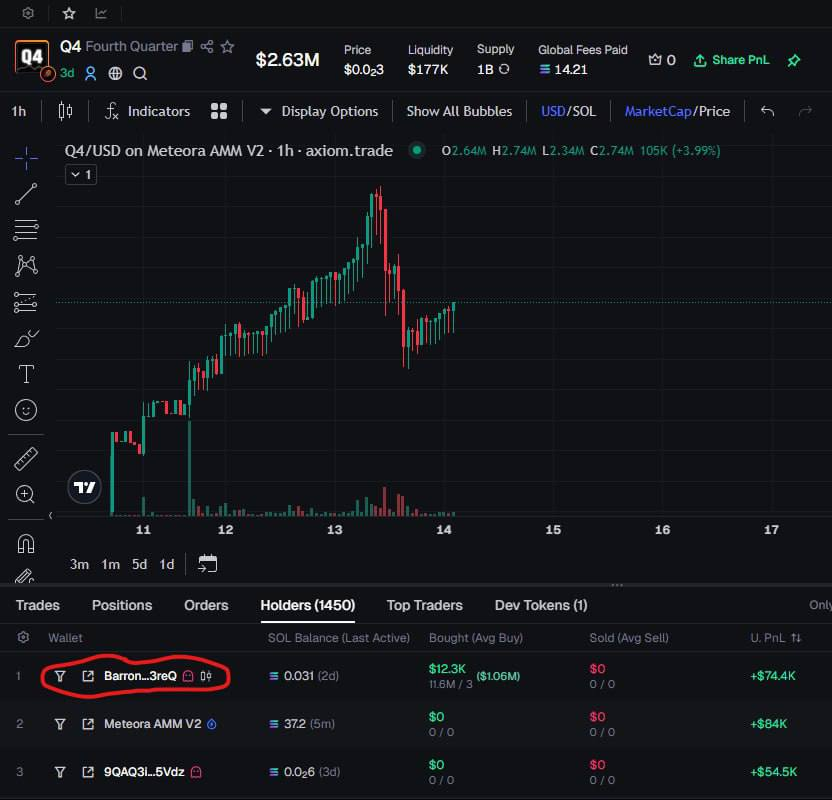Viewport: 832px width, 800px height.
Task: Open the go-to-date calendar icon
Action: pyautogui.click(x=207, y=564)
